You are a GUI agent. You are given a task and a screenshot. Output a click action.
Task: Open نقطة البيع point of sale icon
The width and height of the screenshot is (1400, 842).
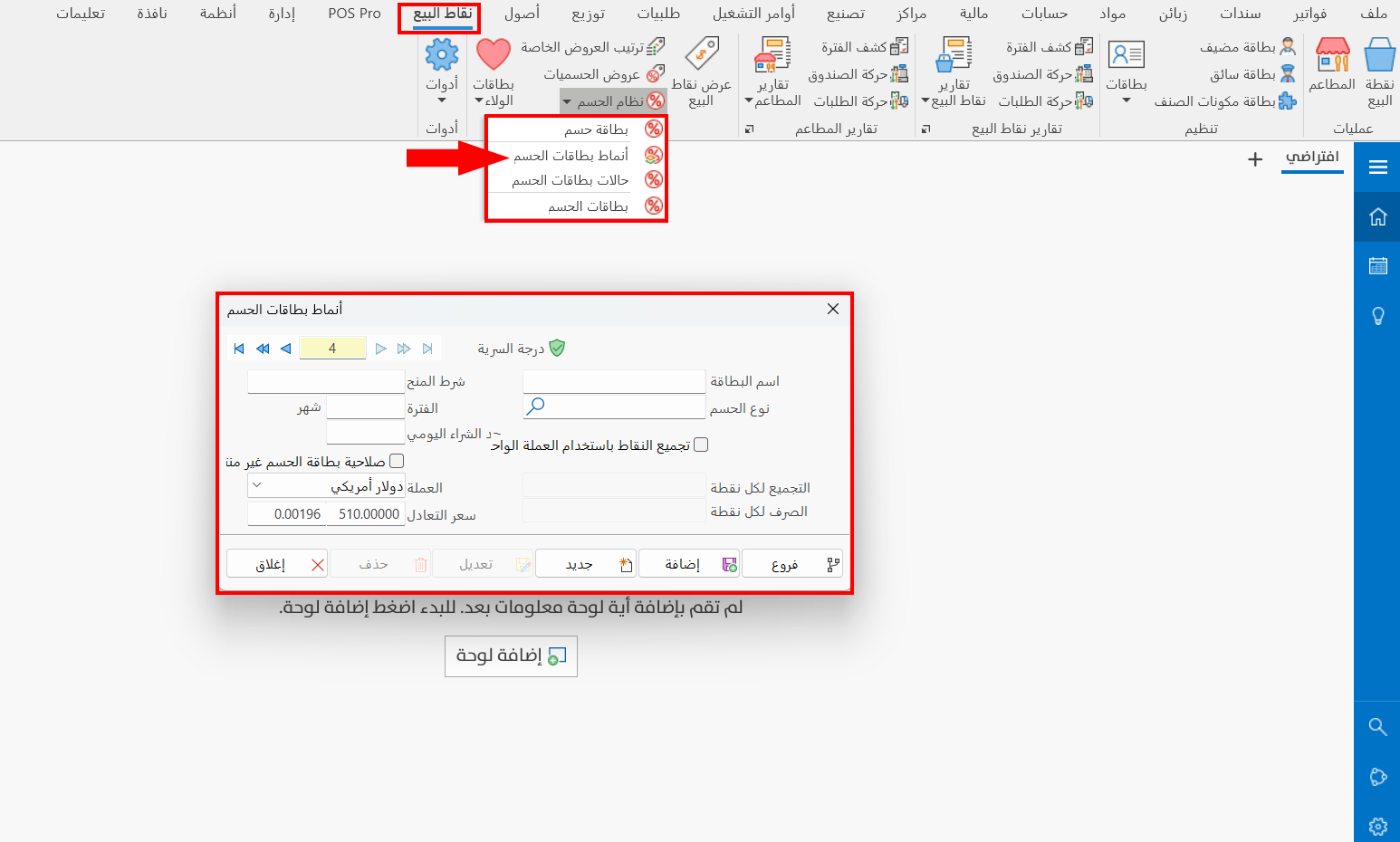coord(1378,68)
